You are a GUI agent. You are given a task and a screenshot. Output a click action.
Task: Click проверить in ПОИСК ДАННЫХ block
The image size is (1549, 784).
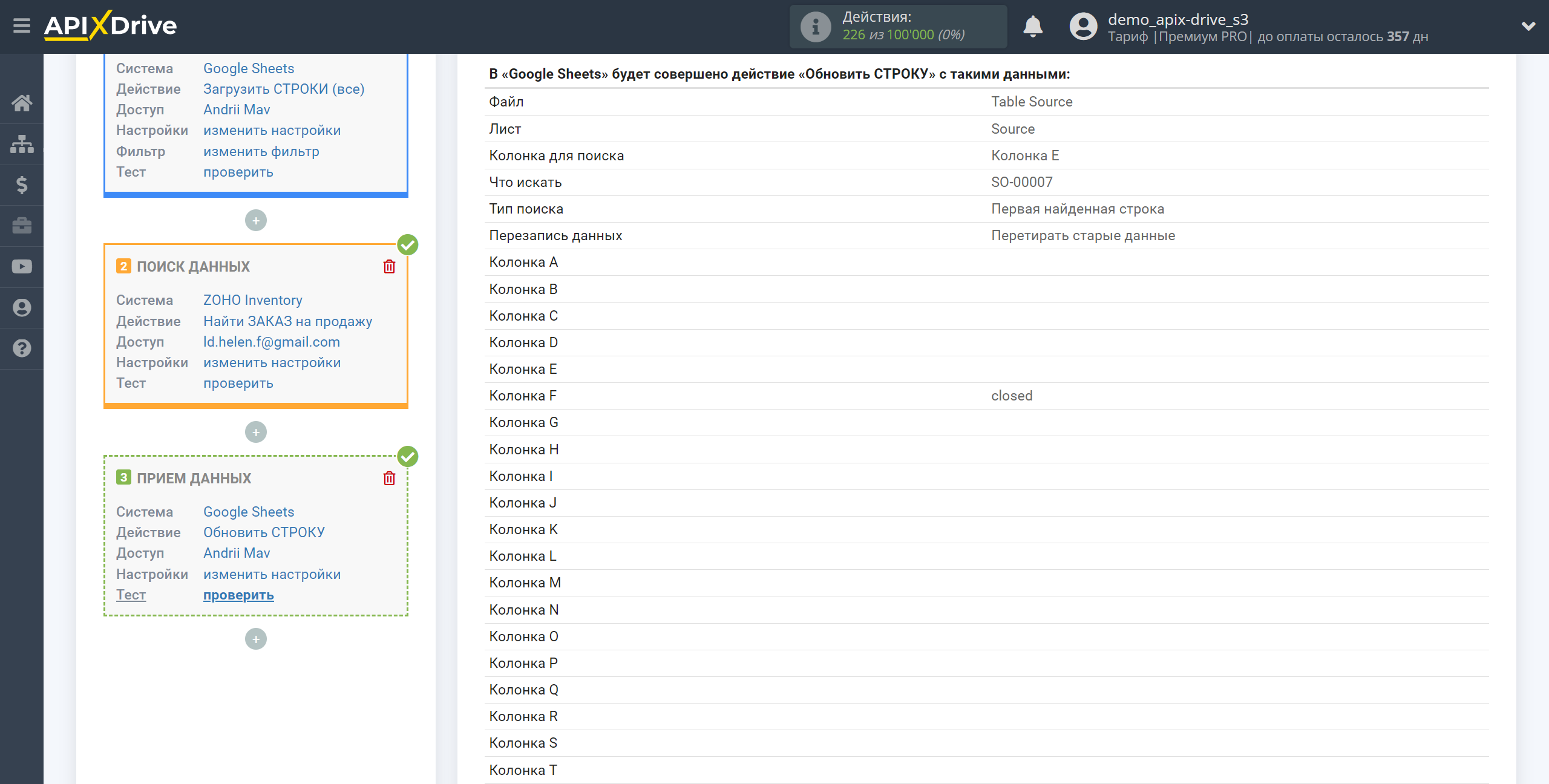238,383
